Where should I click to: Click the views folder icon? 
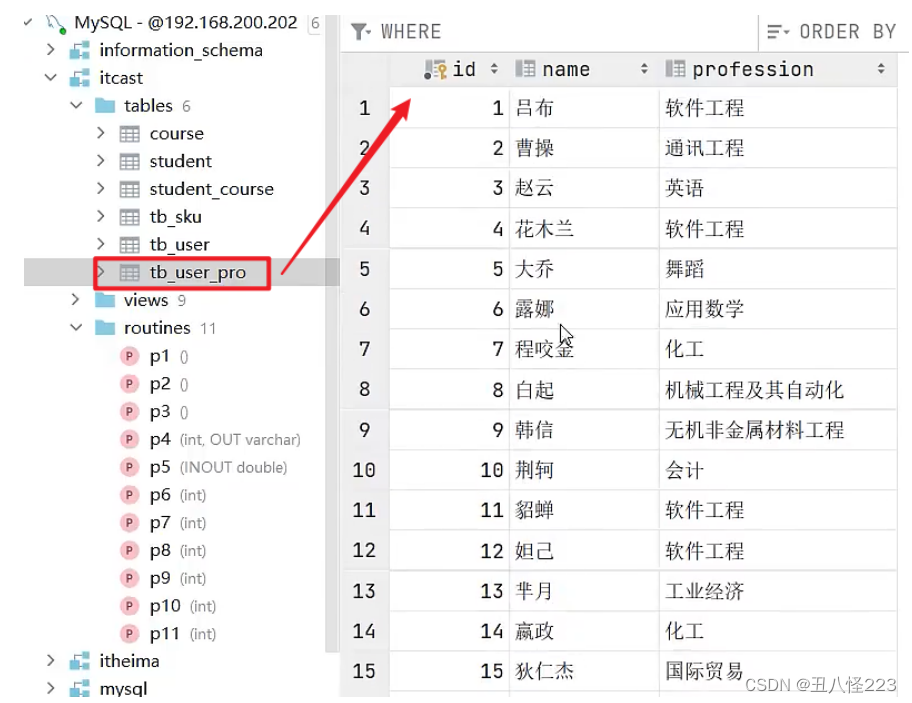tap(105, 300)
